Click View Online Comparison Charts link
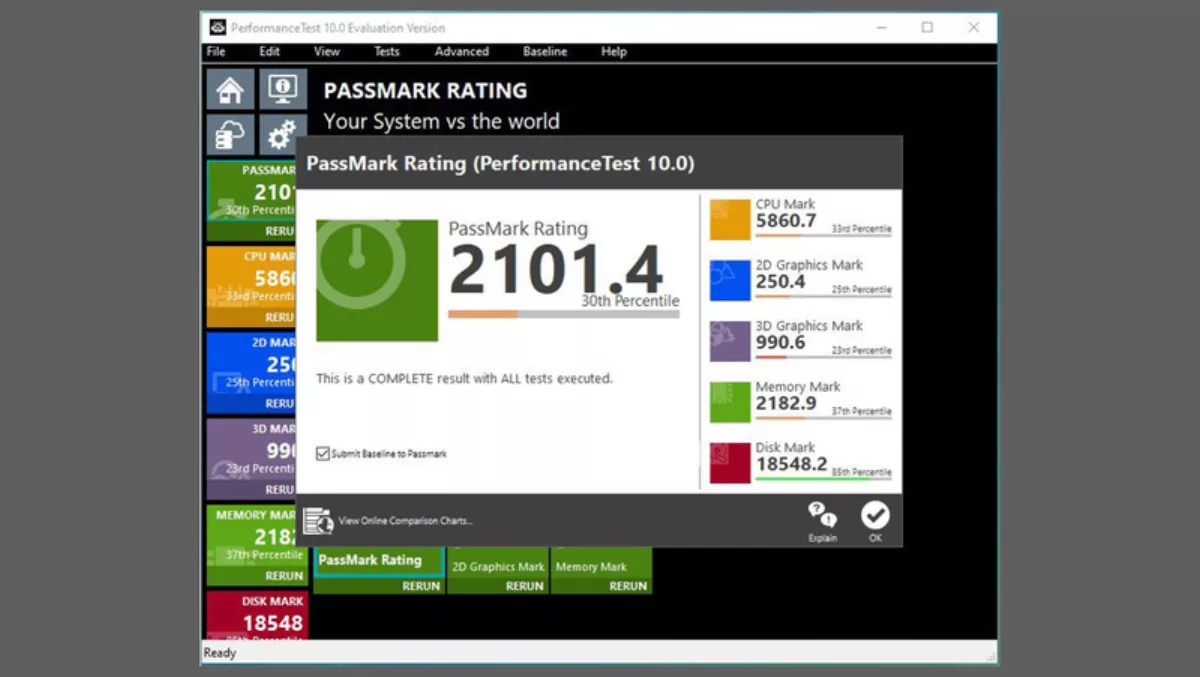 [405, 521]
